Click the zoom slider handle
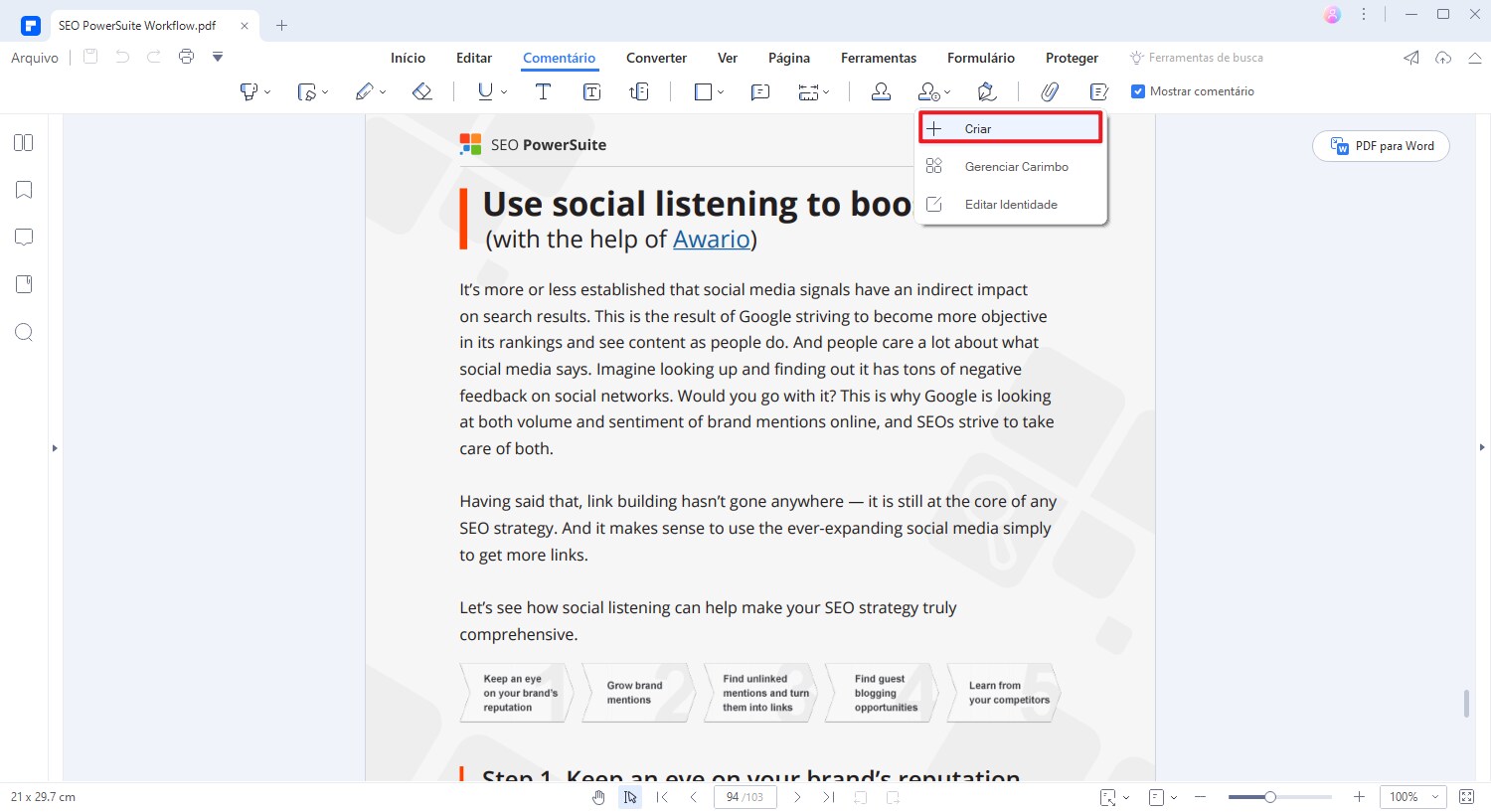The height and width of the screenshot is (812, 1491). tap(1269, 797)
